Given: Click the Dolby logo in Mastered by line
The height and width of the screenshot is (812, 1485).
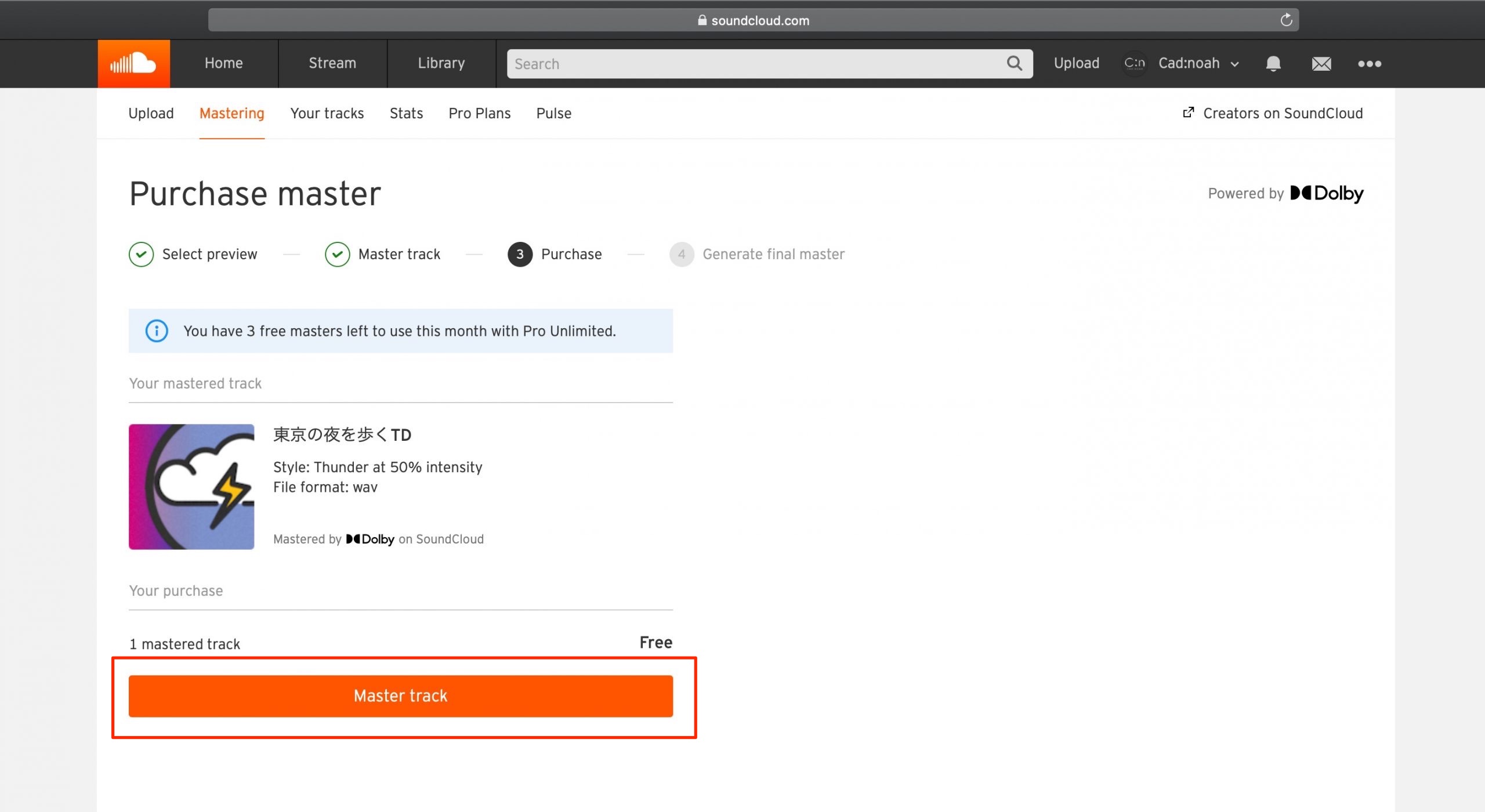Looking at the screenshot, I should point(370,539).
